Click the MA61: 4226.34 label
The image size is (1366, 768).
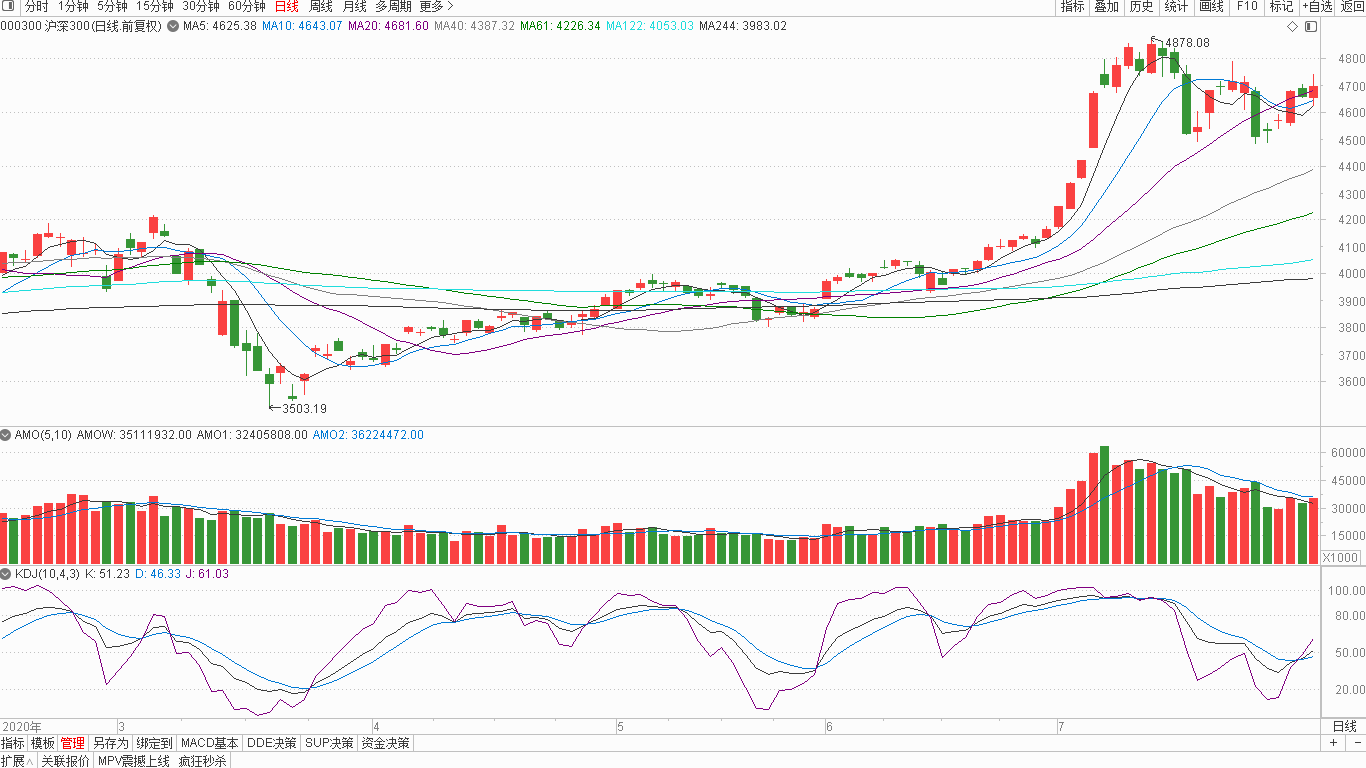tap(560, 26)
